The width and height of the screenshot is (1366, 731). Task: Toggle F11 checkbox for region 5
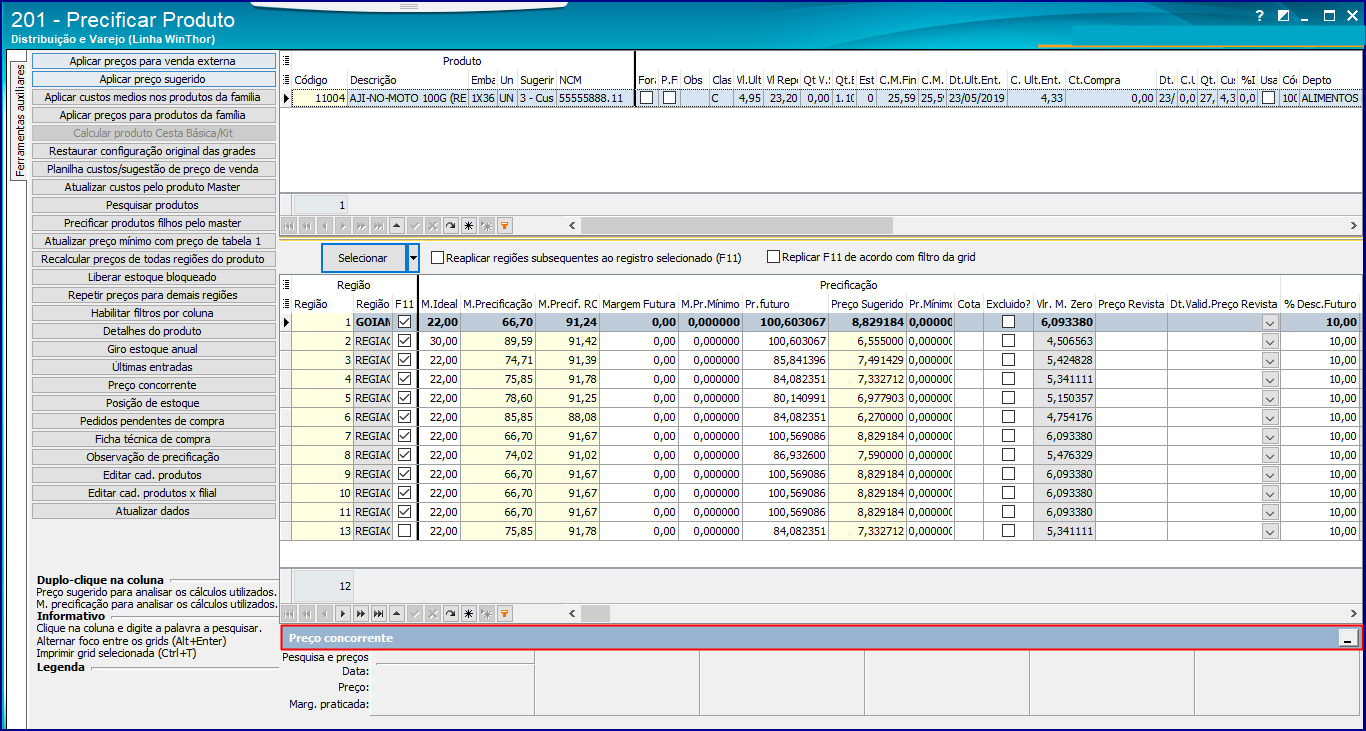[404, 398]
